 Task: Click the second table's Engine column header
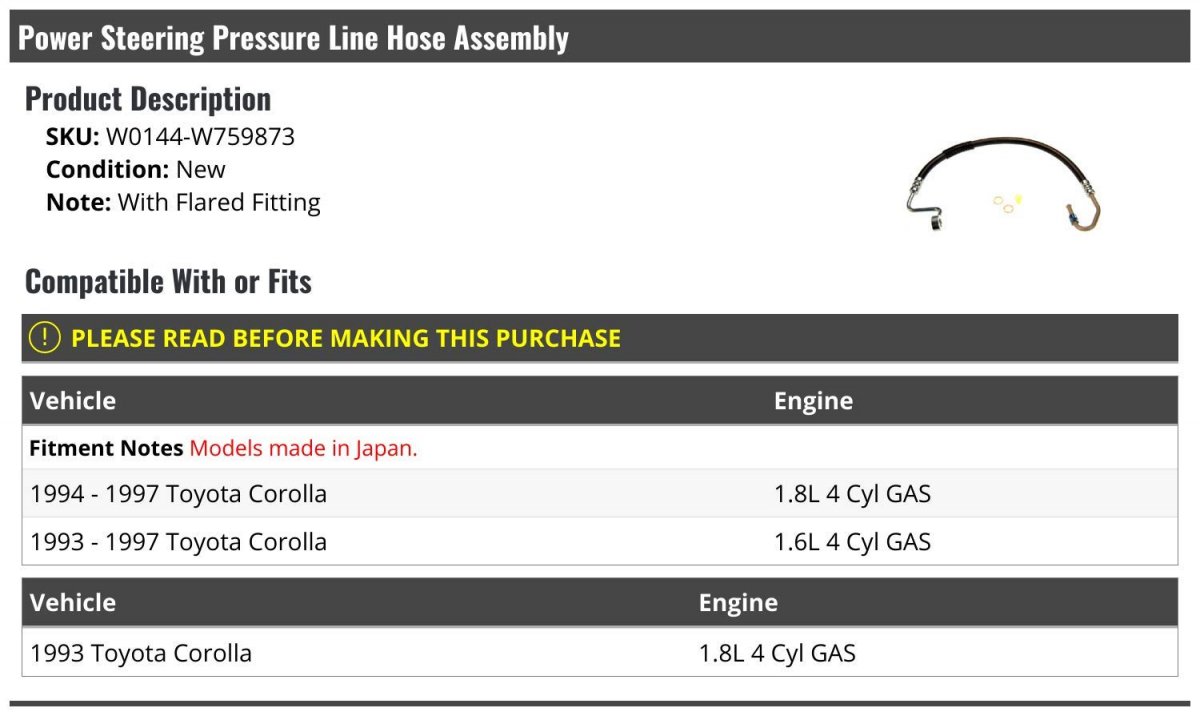(738, 603)
